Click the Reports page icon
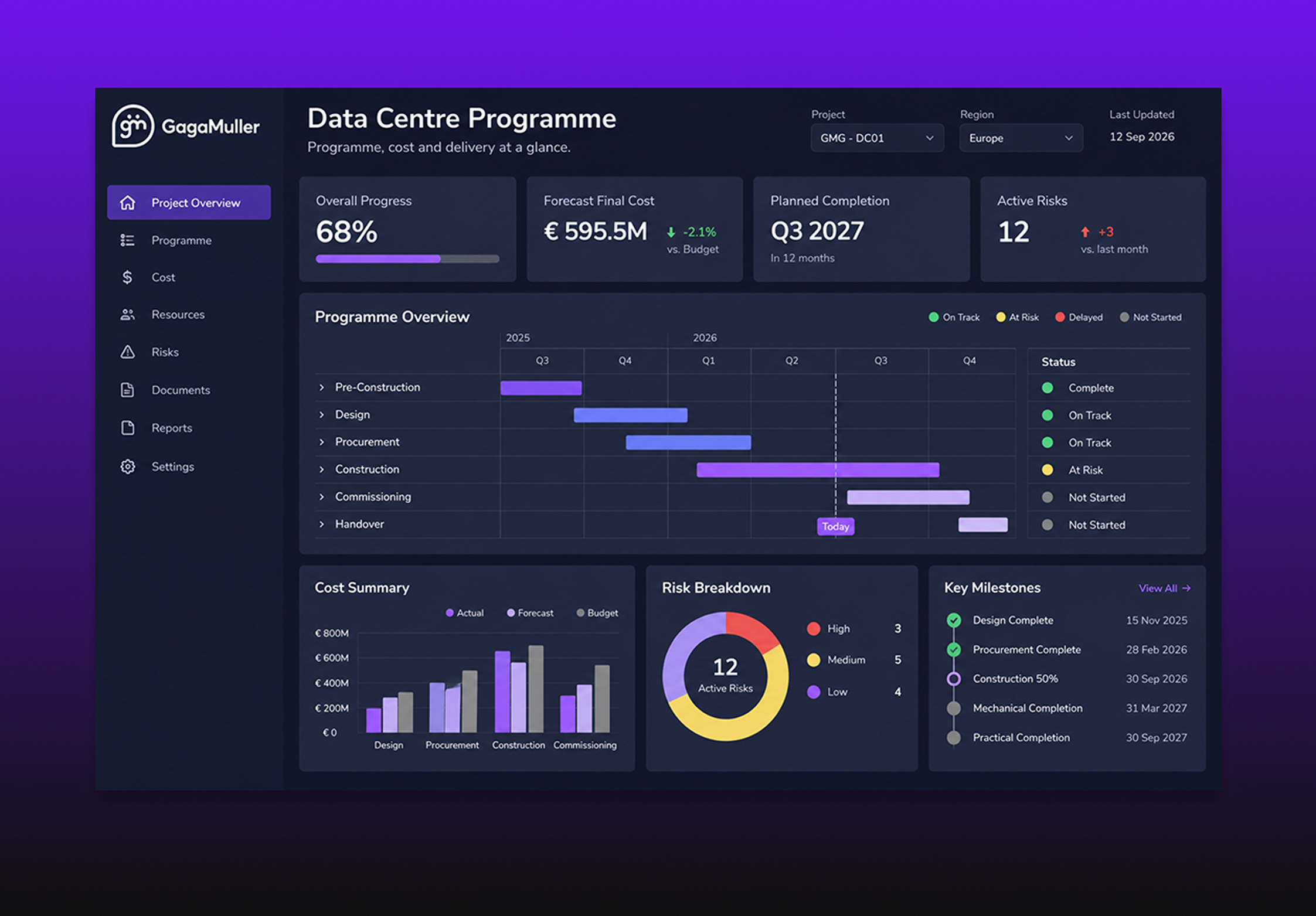 (127, 428)
